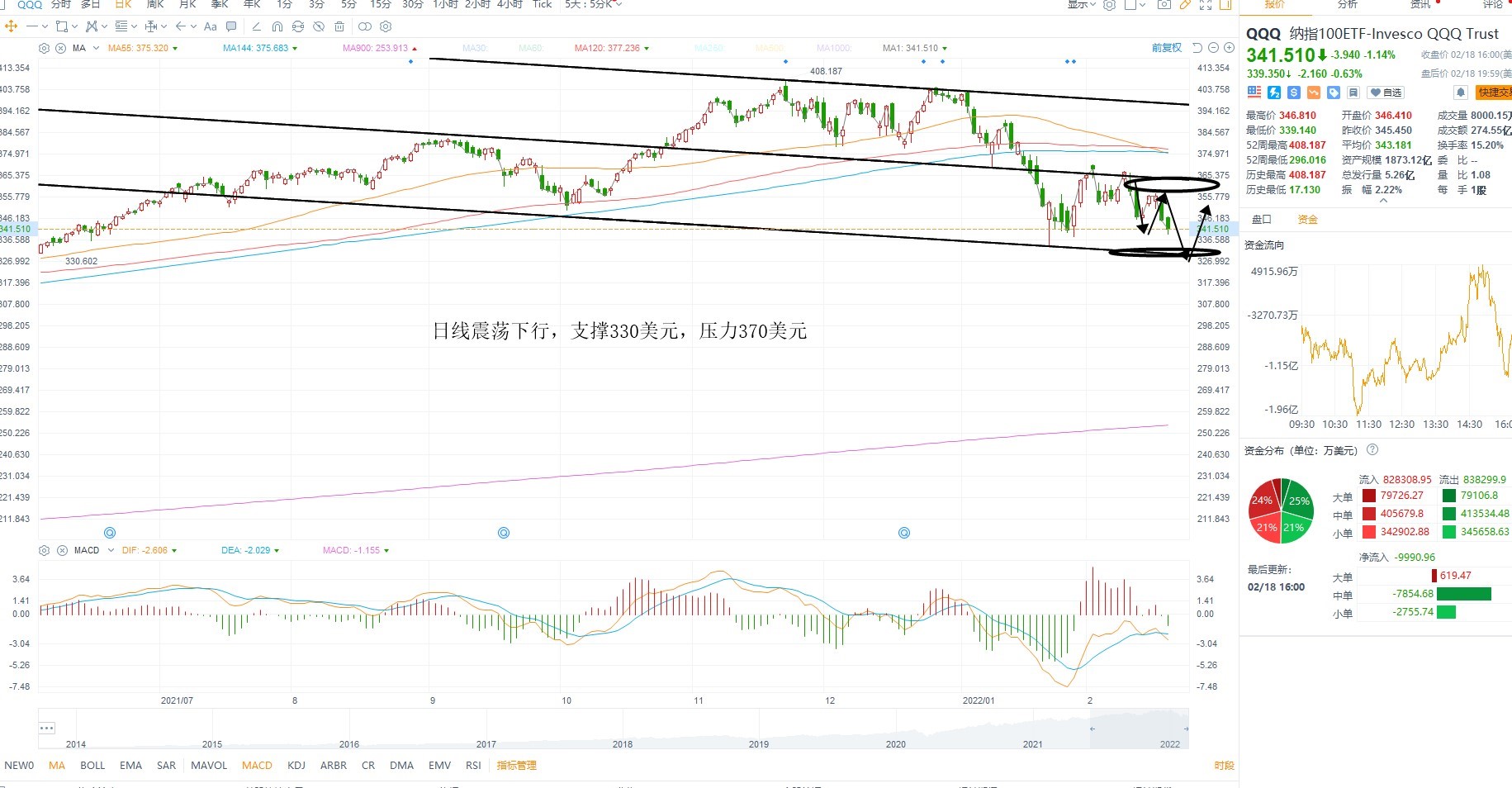
Task: Select the Tick chart tab
Action: click(x=543, y=4)
